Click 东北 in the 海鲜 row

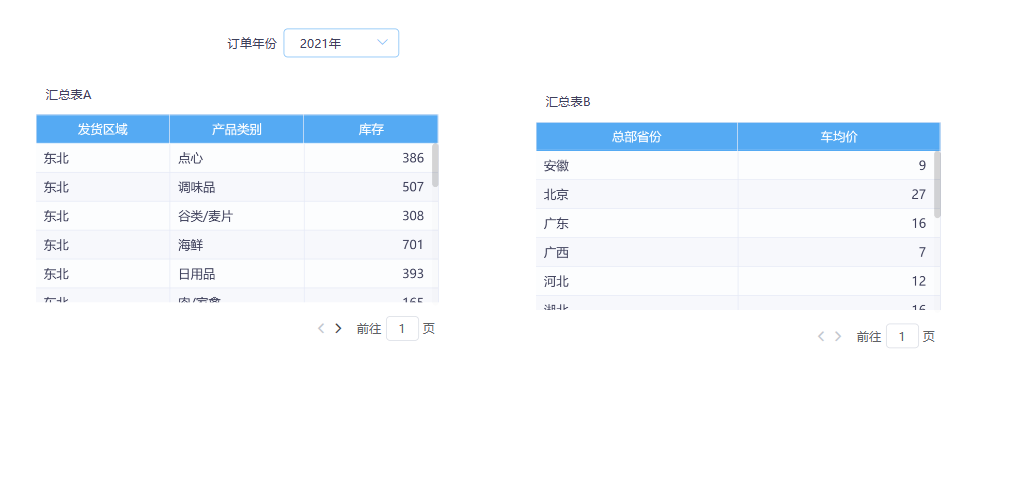56,245
